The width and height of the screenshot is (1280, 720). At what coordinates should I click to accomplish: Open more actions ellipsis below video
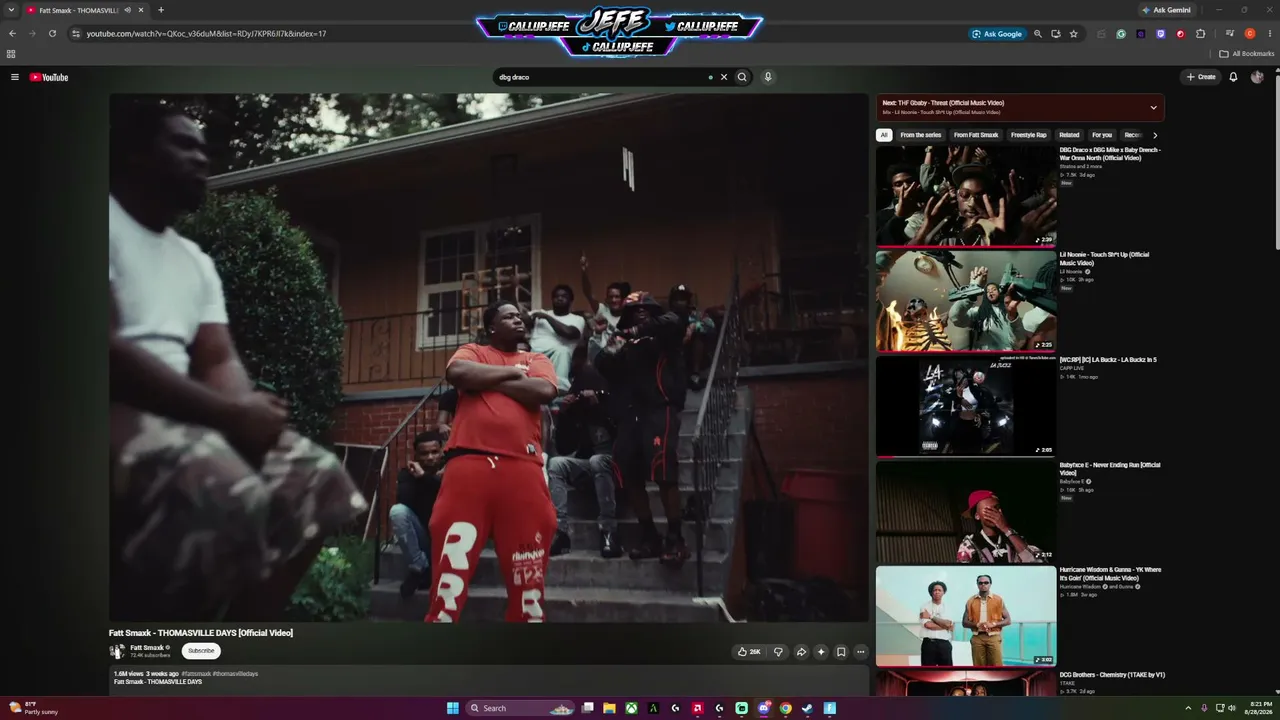pyautogui.click(x=861, y=652)
